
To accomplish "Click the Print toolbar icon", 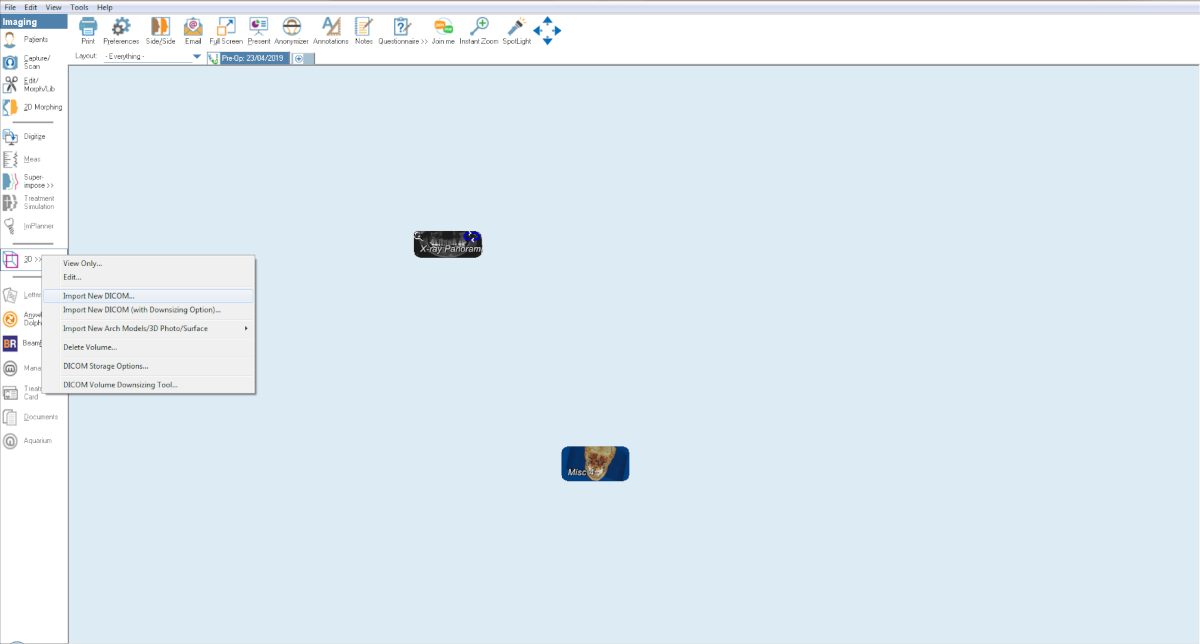I will [x=88, y=27].
